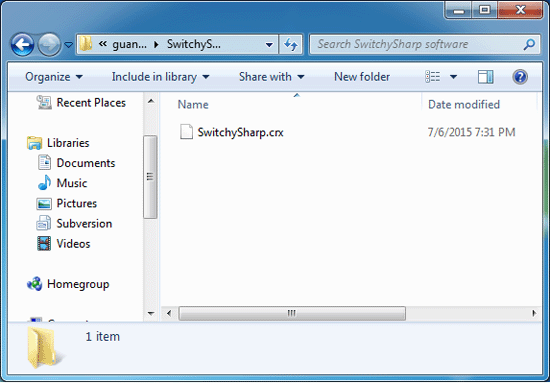Change your view icon button
This screenshot has width=550, height=383.
pos(432,76)
